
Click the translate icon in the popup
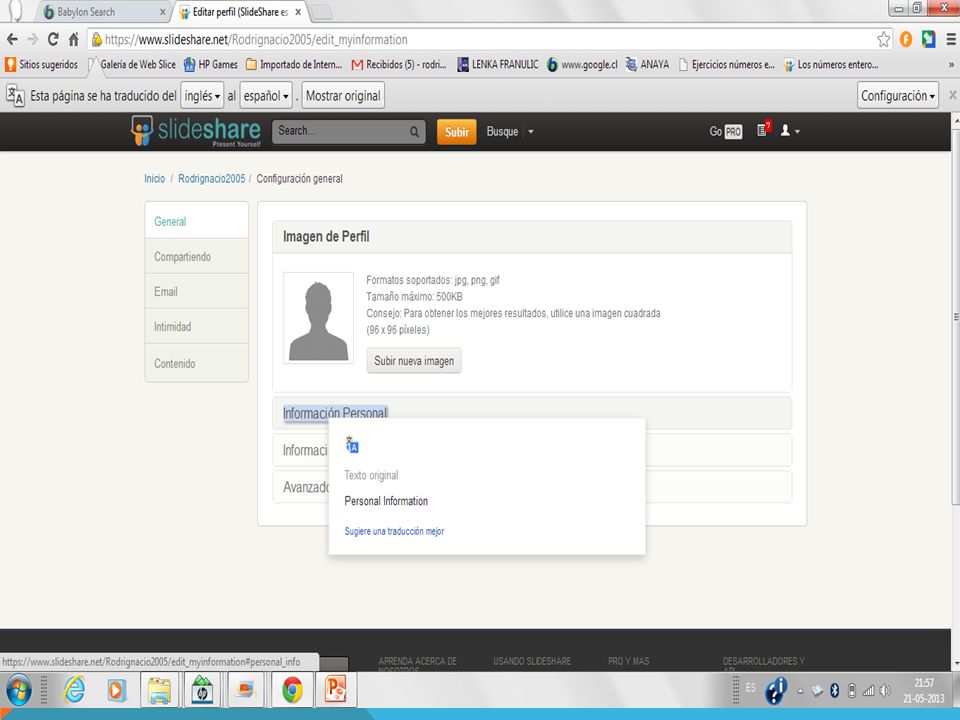[x=352, y=444]
